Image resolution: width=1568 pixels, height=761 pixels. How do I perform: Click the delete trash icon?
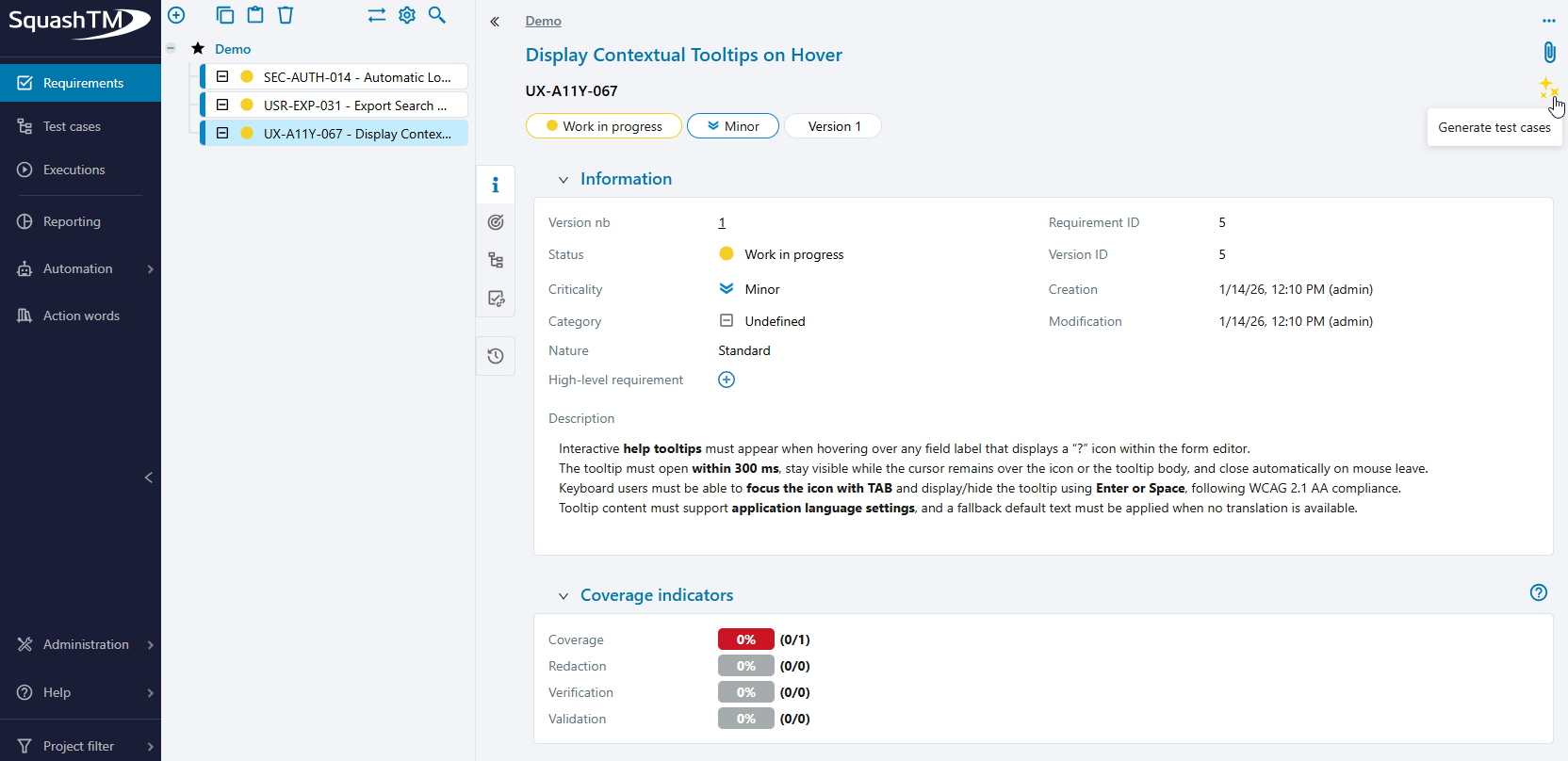286,15
